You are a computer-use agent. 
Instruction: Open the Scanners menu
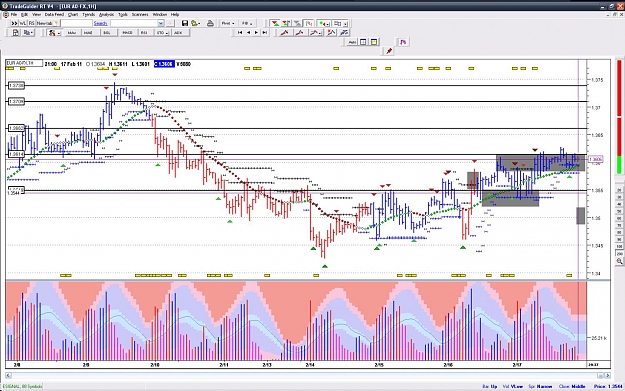[x=140, y=14]
